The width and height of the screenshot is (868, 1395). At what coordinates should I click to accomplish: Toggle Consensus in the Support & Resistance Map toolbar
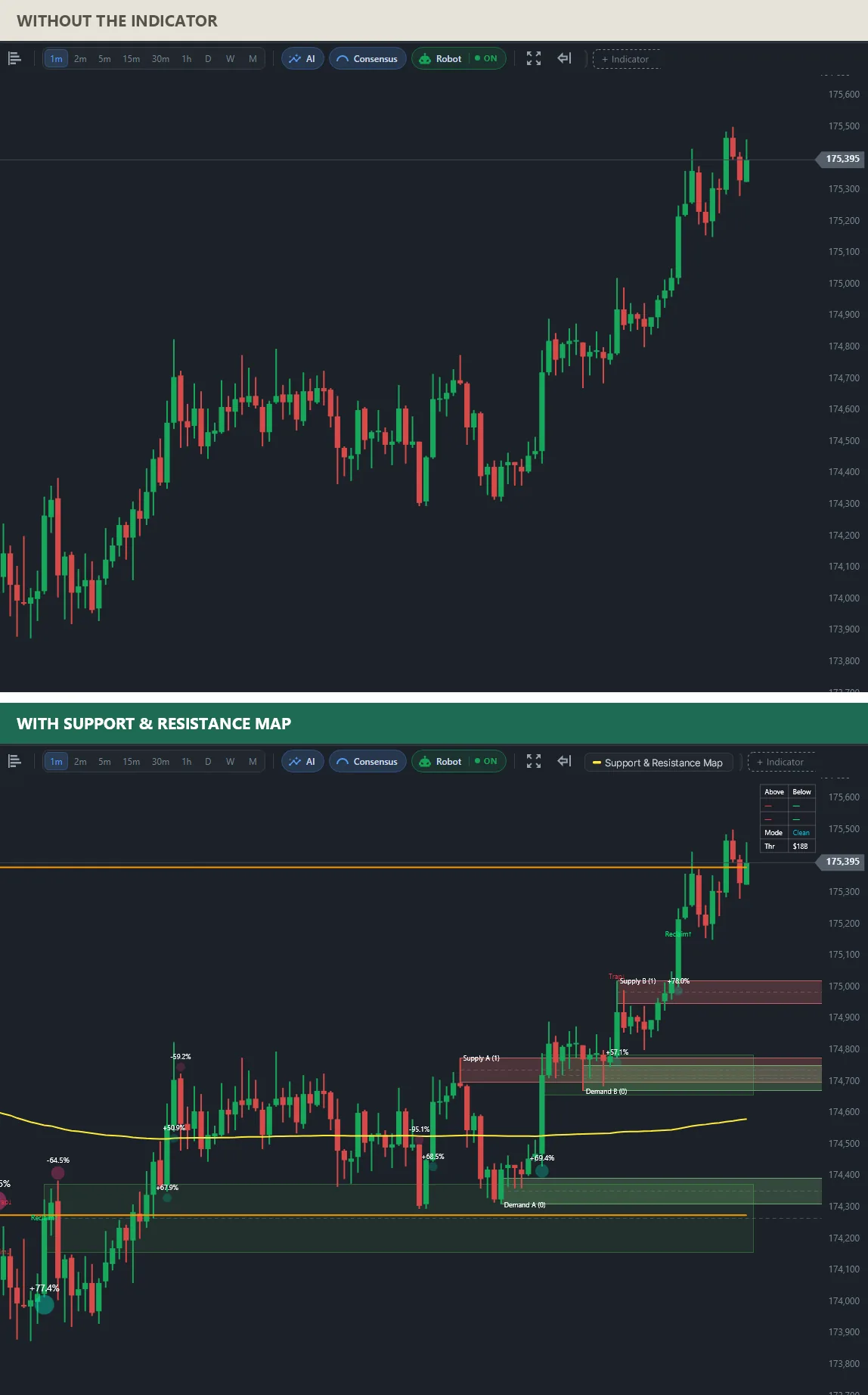pyautogui.click(x=367, y=761)
